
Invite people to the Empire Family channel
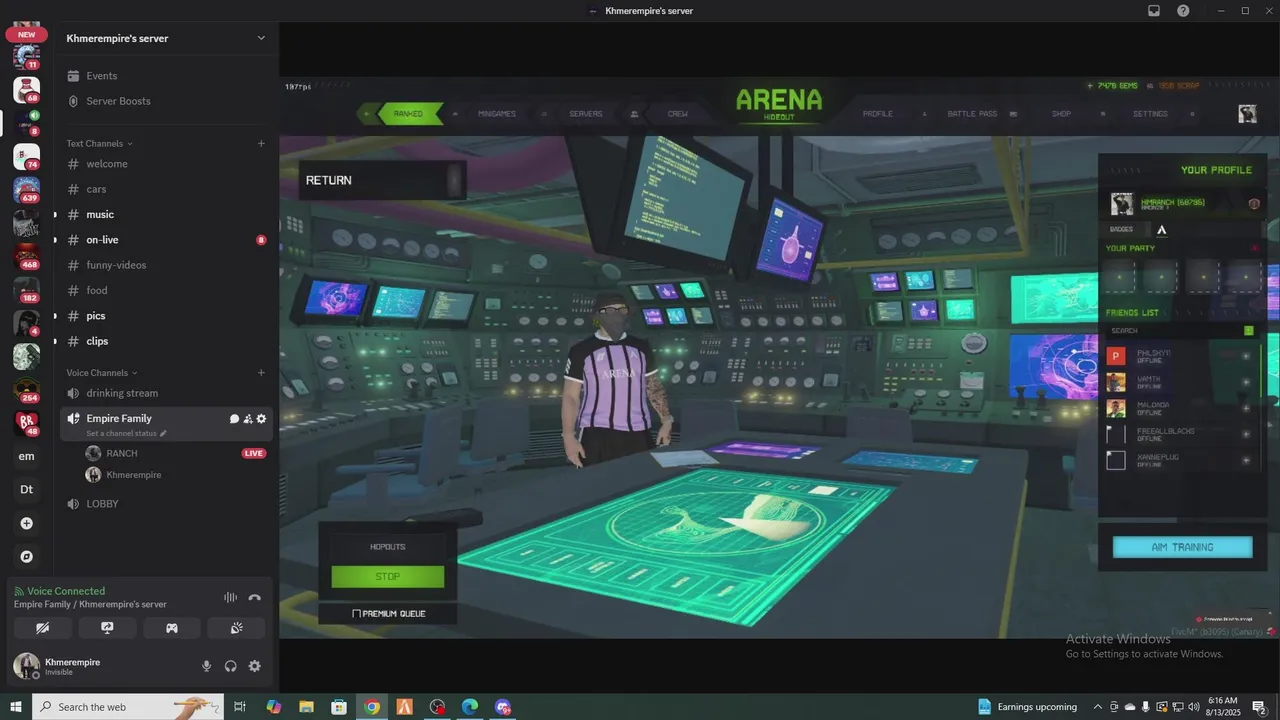pyautogui.click(x=248, y=419)
